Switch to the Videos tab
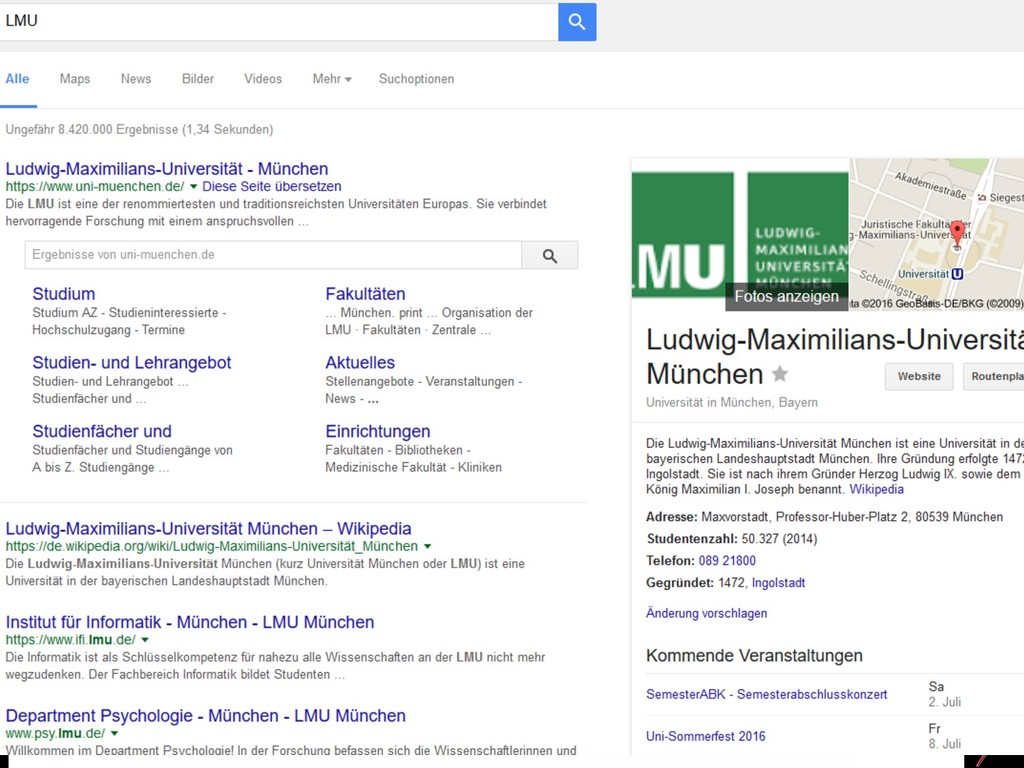Image resolution: width=1024 pixels, height=768 pixels. 263,79
